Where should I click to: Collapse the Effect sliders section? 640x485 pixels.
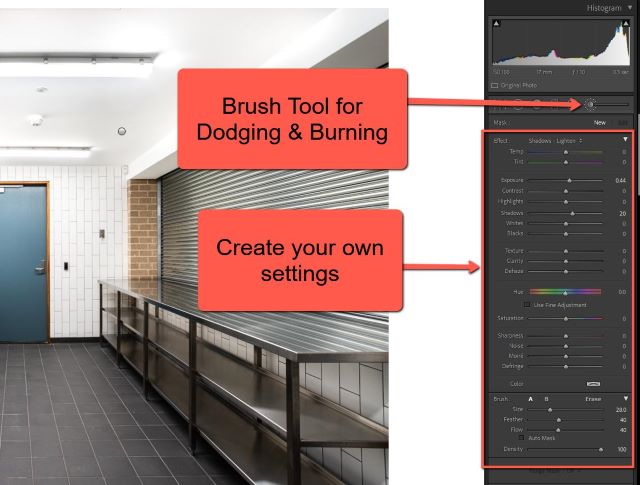625,140
